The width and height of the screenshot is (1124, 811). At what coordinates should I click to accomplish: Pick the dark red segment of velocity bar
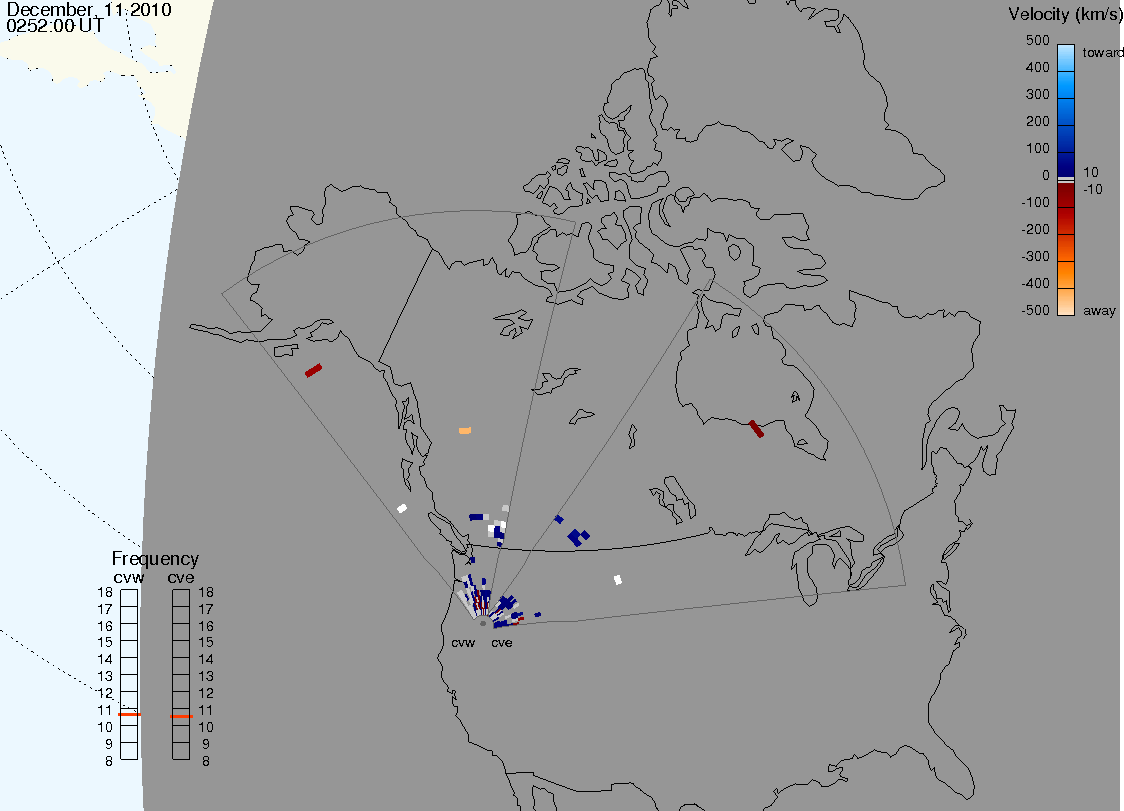[1066, 195]
